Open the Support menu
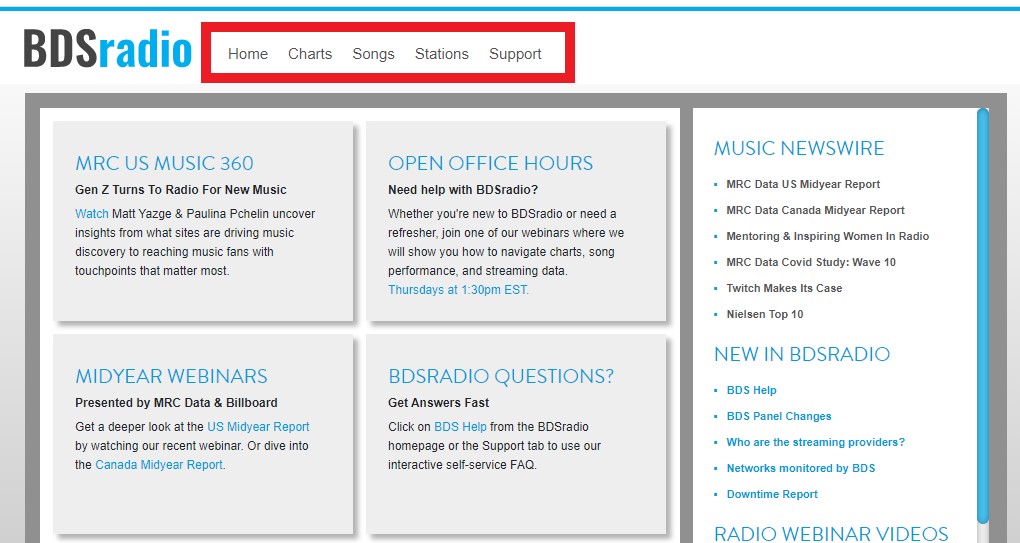Screen dimensions: 1020x543 (x=515, y=54)
